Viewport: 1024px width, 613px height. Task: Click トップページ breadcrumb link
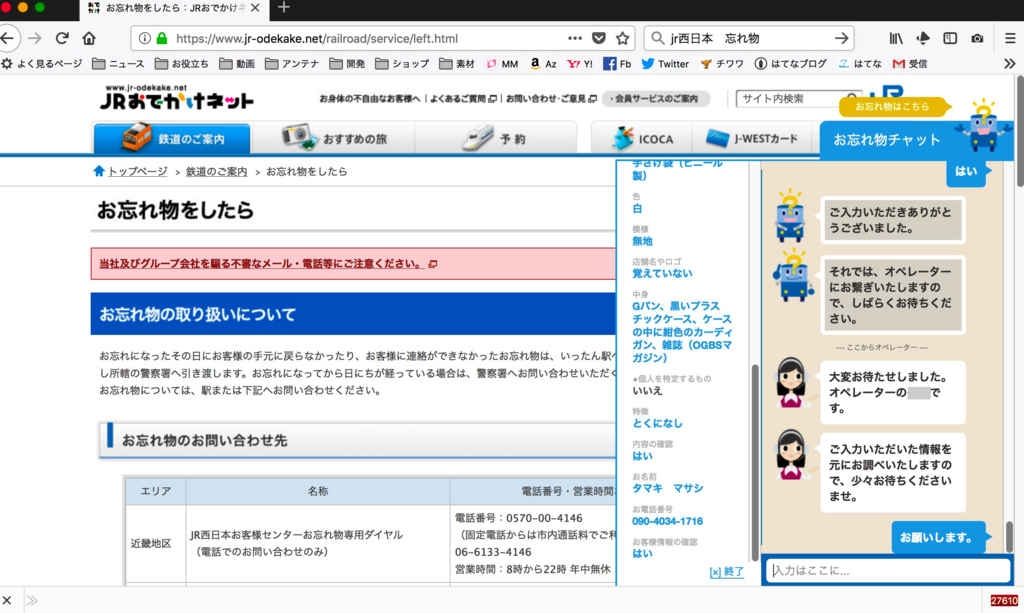137,172
